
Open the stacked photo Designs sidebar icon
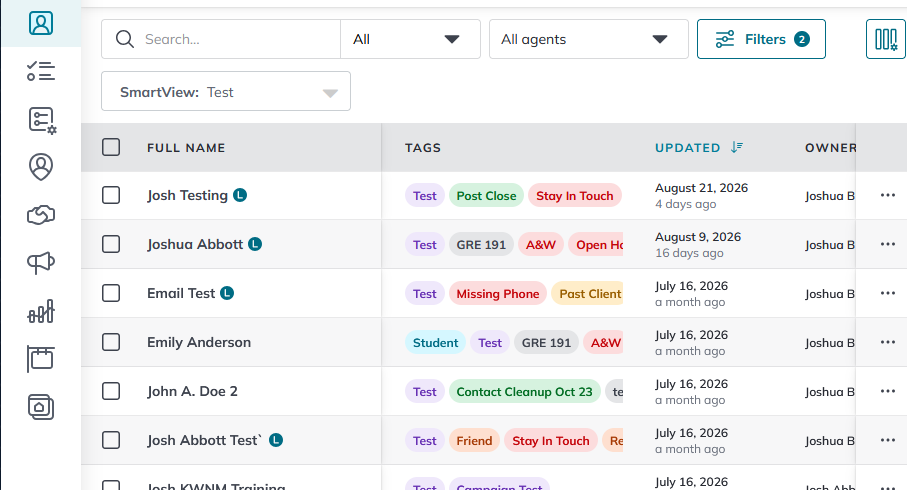pyautogui.click(x=40, y=407)
